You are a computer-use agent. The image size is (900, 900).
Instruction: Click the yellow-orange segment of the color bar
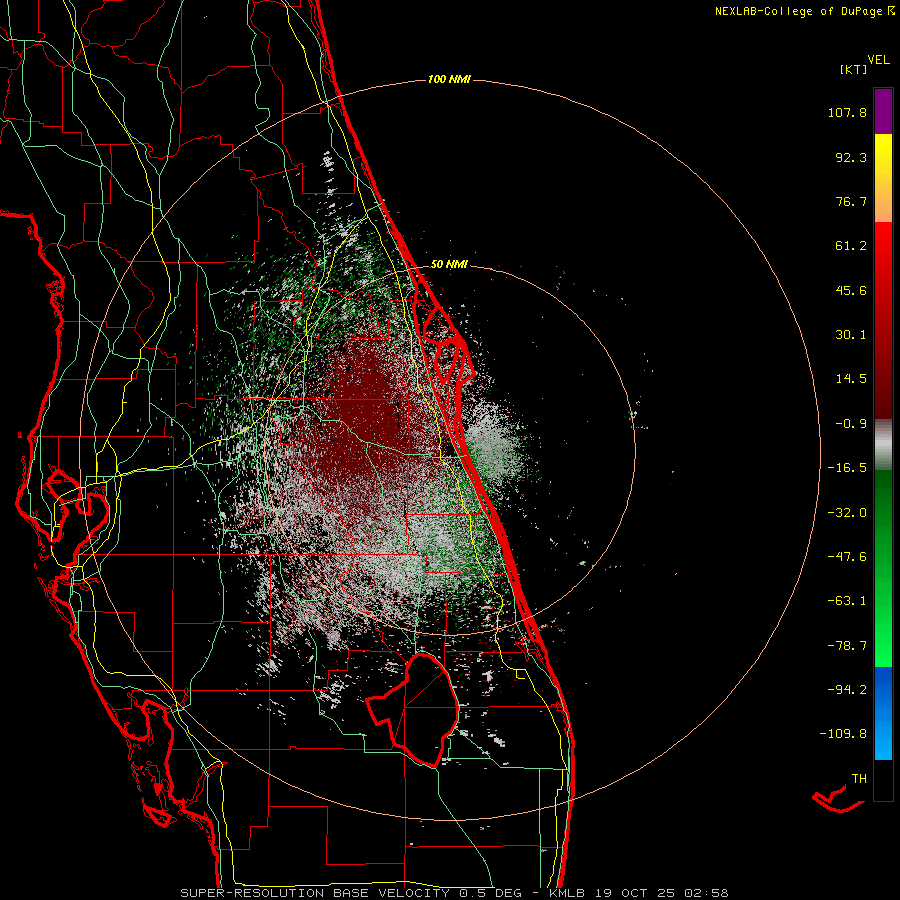pyautogui.click(x=883, y=178)
